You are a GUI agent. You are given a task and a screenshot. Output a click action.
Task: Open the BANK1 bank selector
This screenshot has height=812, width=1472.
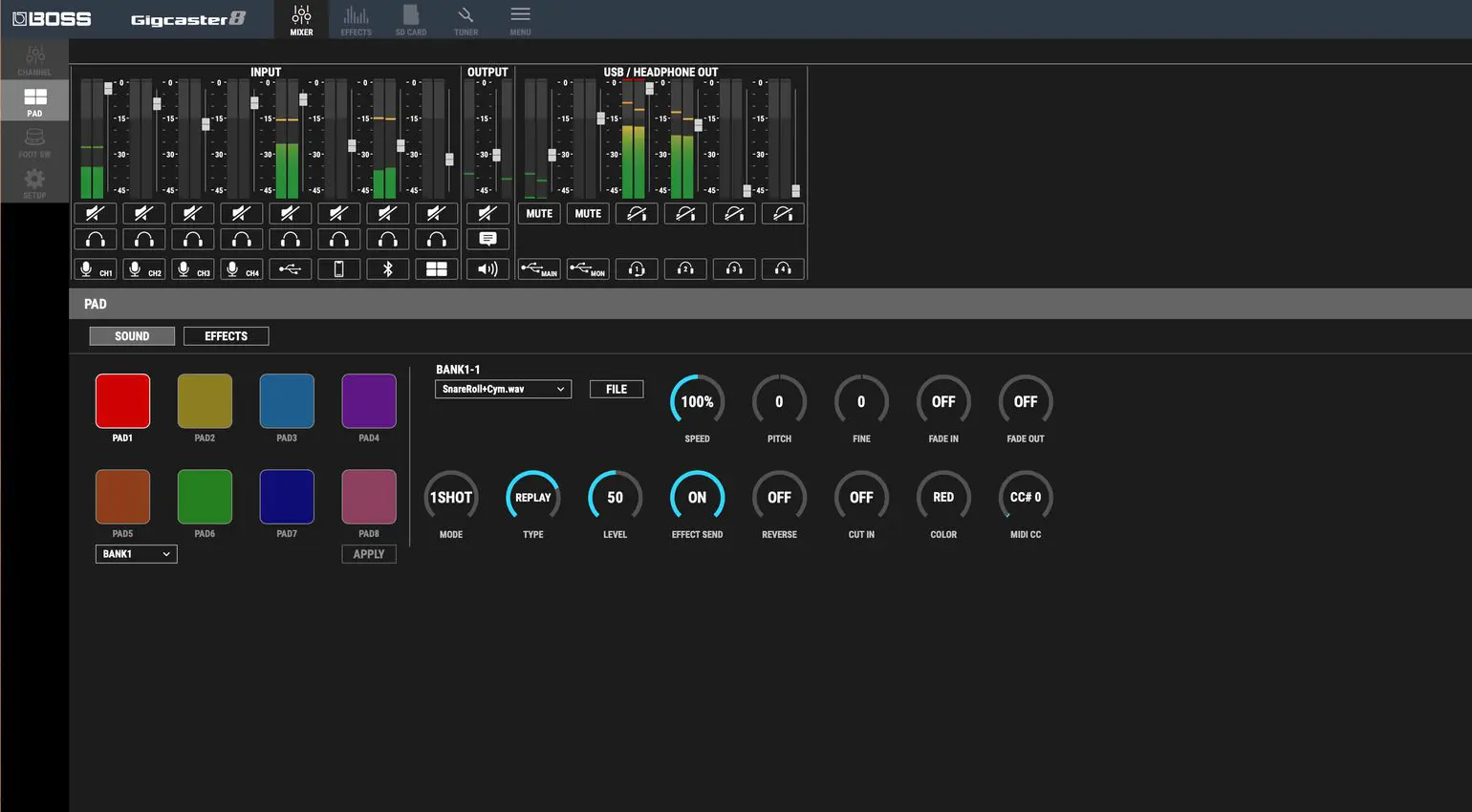coord(135,554)
